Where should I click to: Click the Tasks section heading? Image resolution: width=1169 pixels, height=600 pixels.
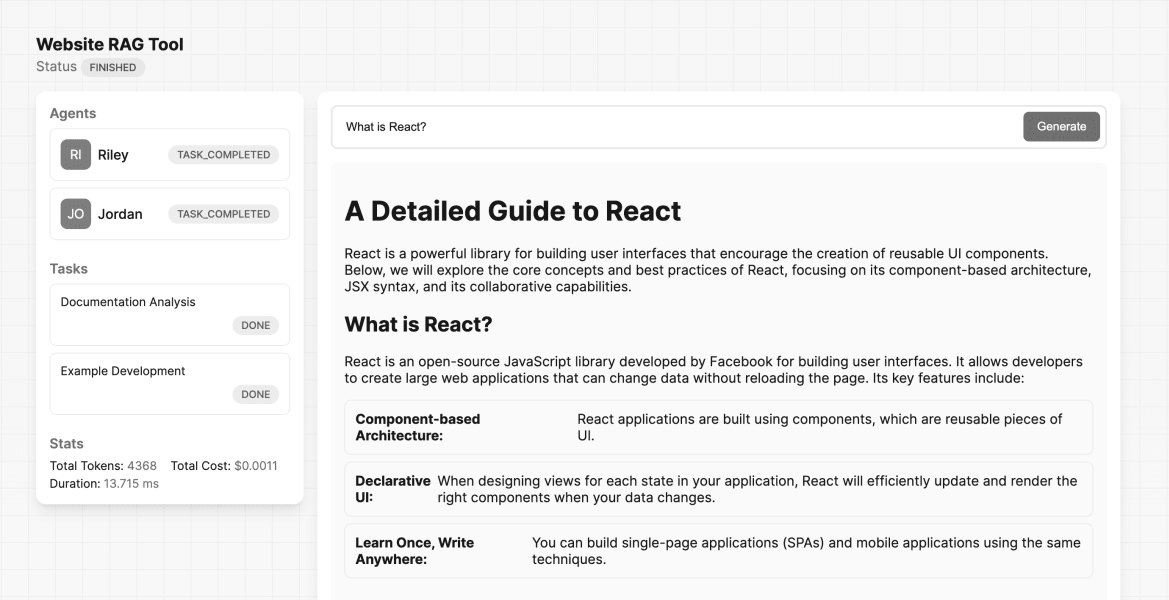(x=69, y=268)
